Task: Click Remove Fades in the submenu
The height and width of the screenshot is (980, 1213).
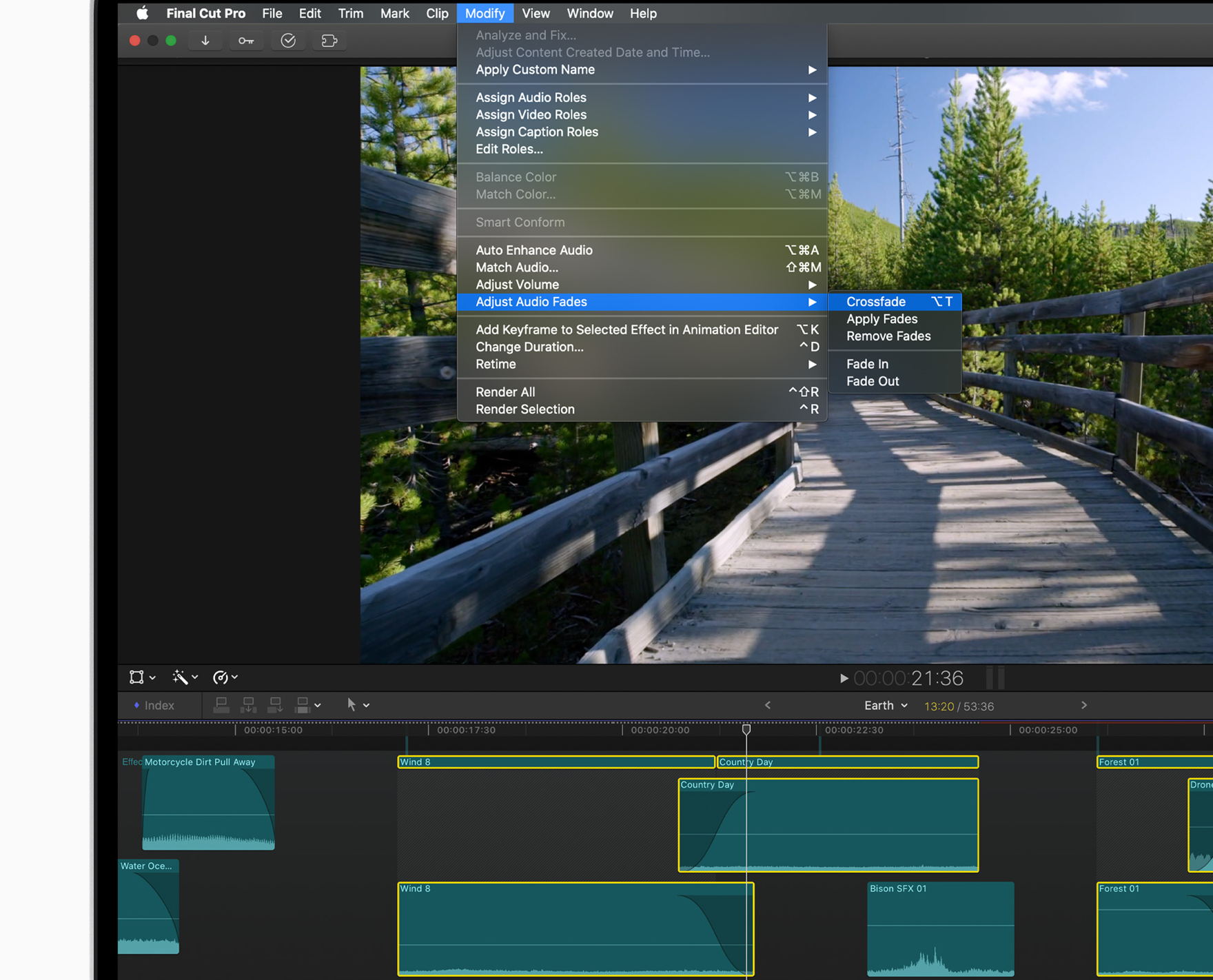Action: tap(888, 336)
